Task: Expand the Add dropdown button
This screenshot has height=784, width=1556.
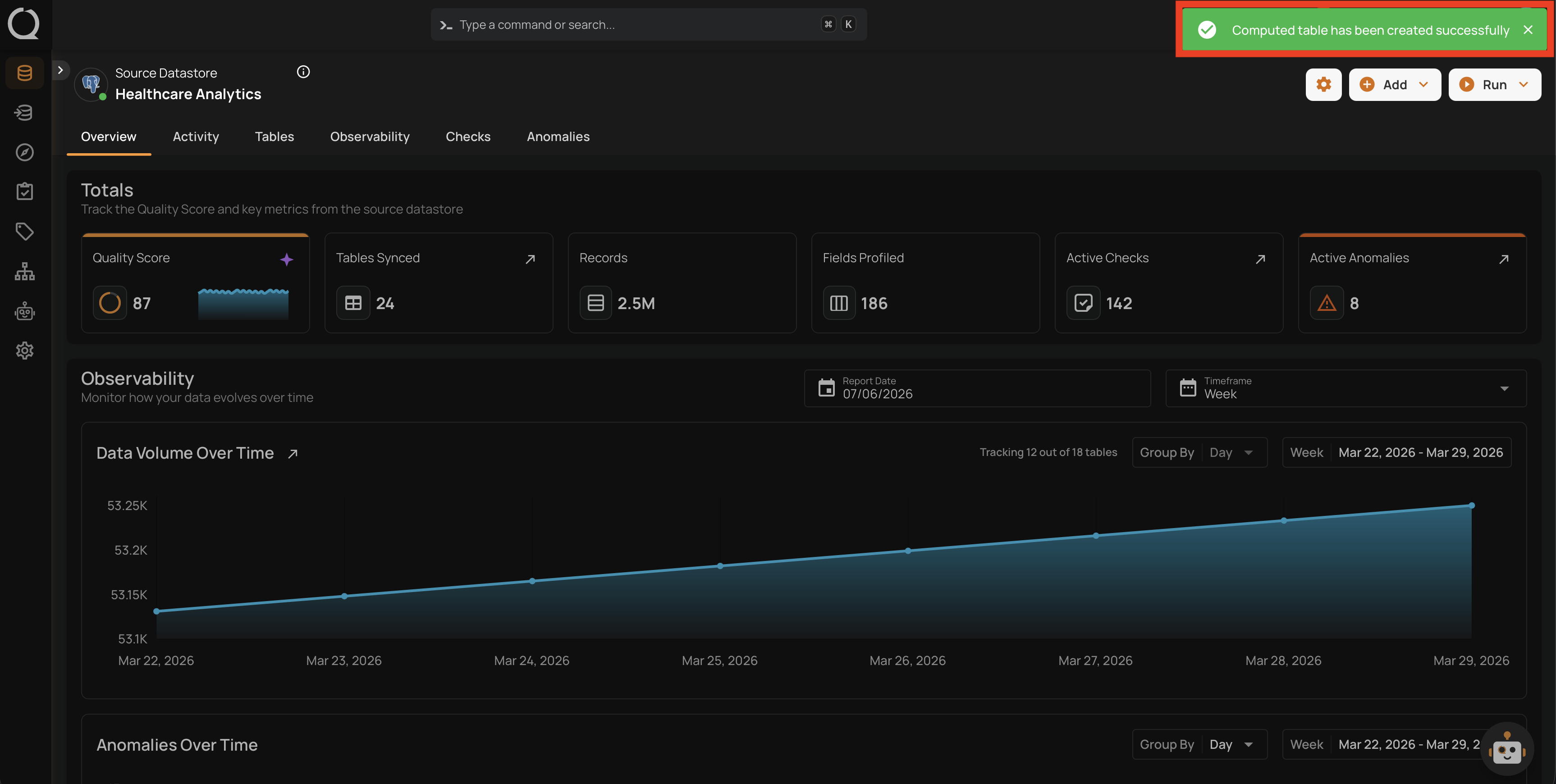Action: pos(1395,85)
